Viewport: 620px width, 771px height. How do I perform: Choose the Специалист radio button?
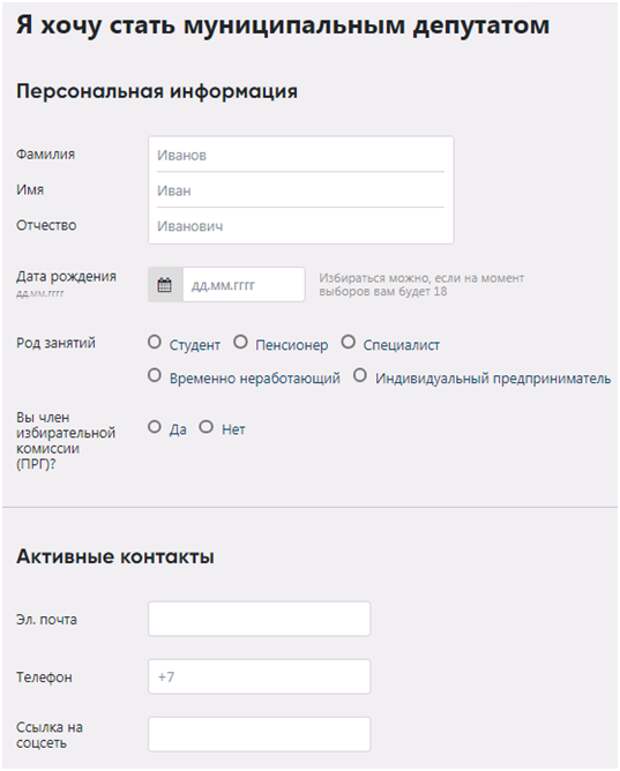point(348,342)
